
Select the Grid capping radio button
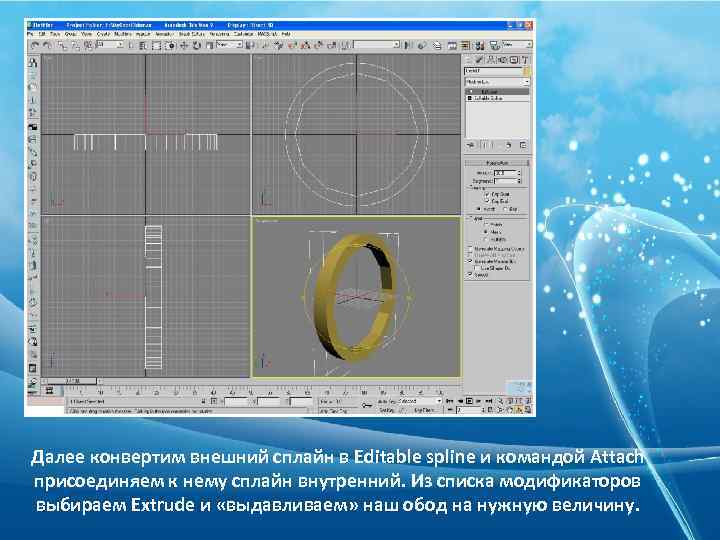click(x=506, y=209)
